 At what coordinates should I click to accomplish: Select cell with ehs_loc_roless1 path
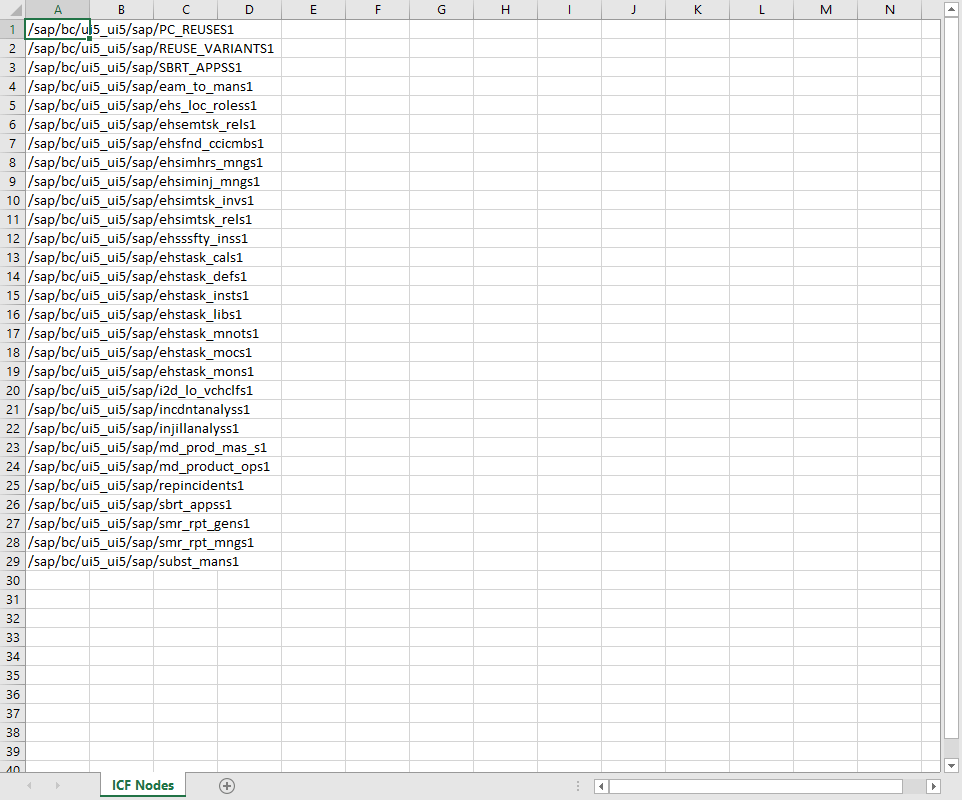[x=58, y=106]
